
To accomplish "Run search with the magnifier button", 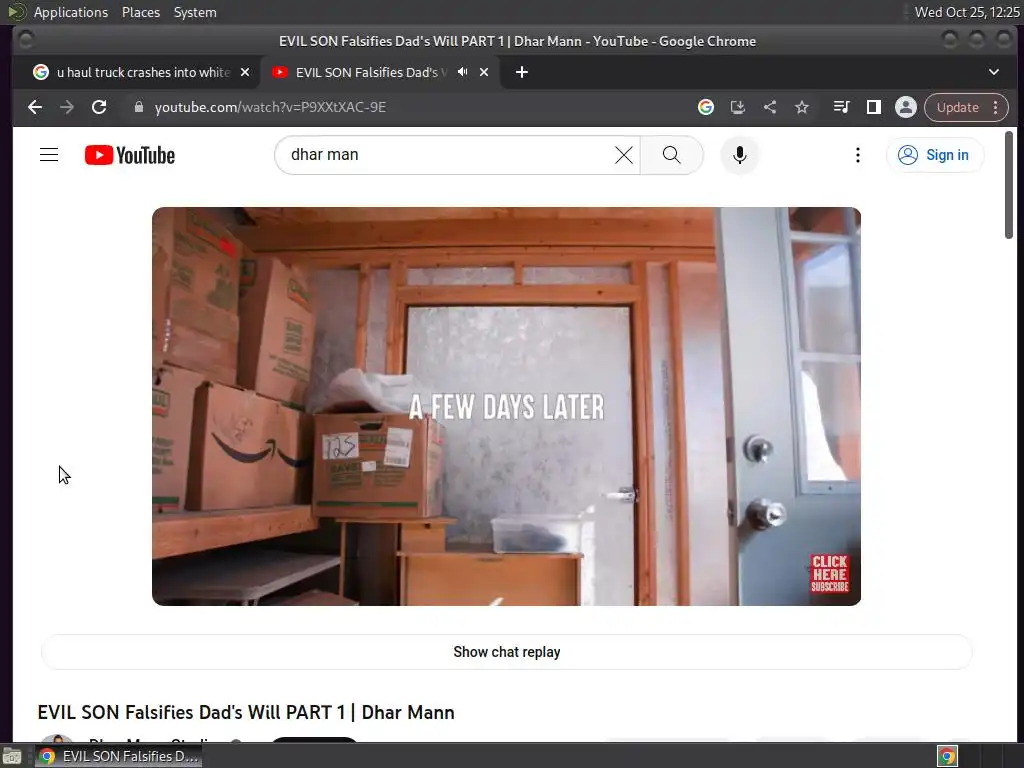I will (x=671, y=155).
